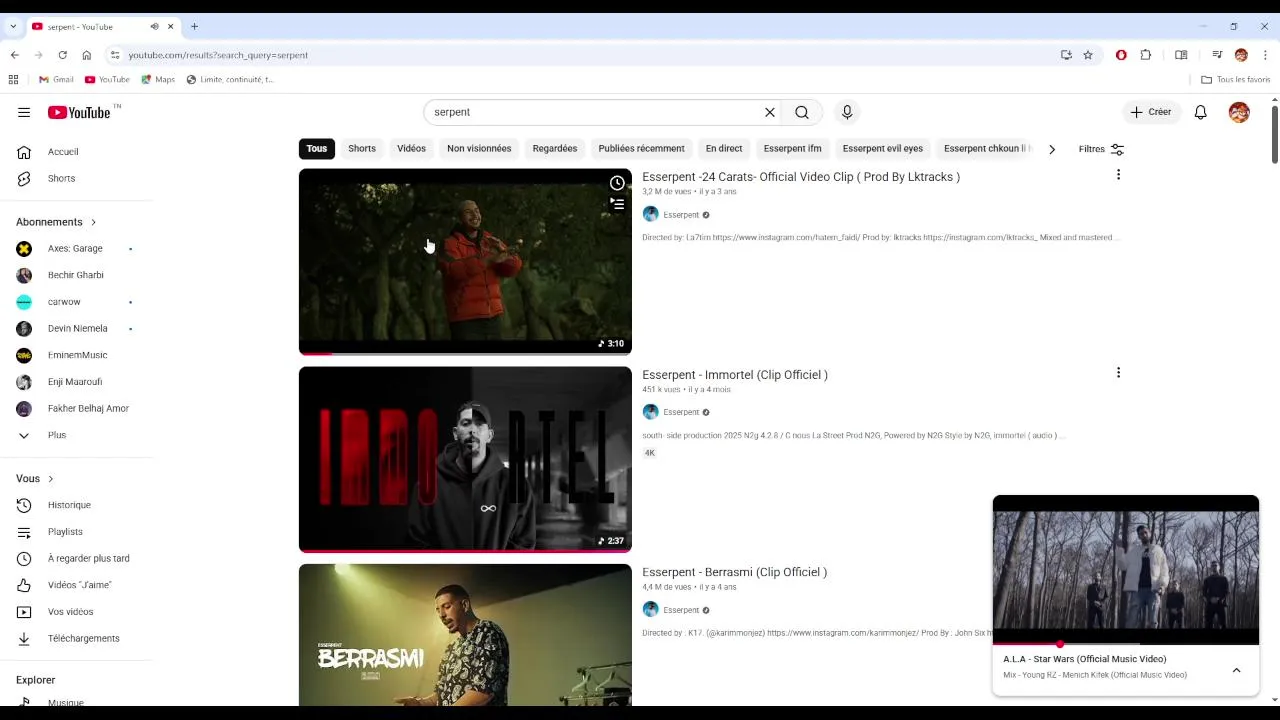
Task: Open a new browser tab
Action: click(194, 26)
